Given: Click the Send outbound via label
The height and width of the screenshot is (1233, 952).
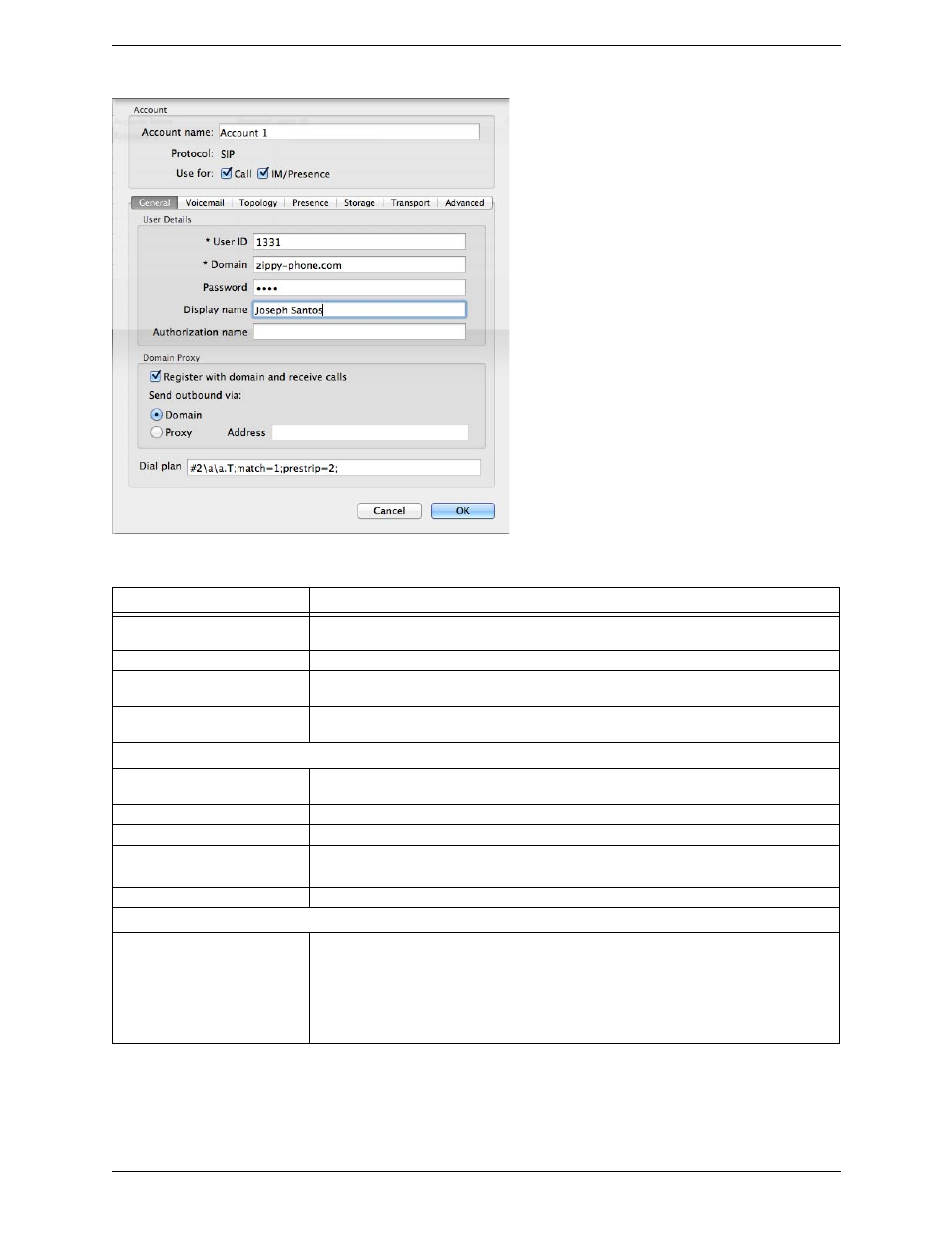Looking at the screenshot, I should [x=195, y=395].
